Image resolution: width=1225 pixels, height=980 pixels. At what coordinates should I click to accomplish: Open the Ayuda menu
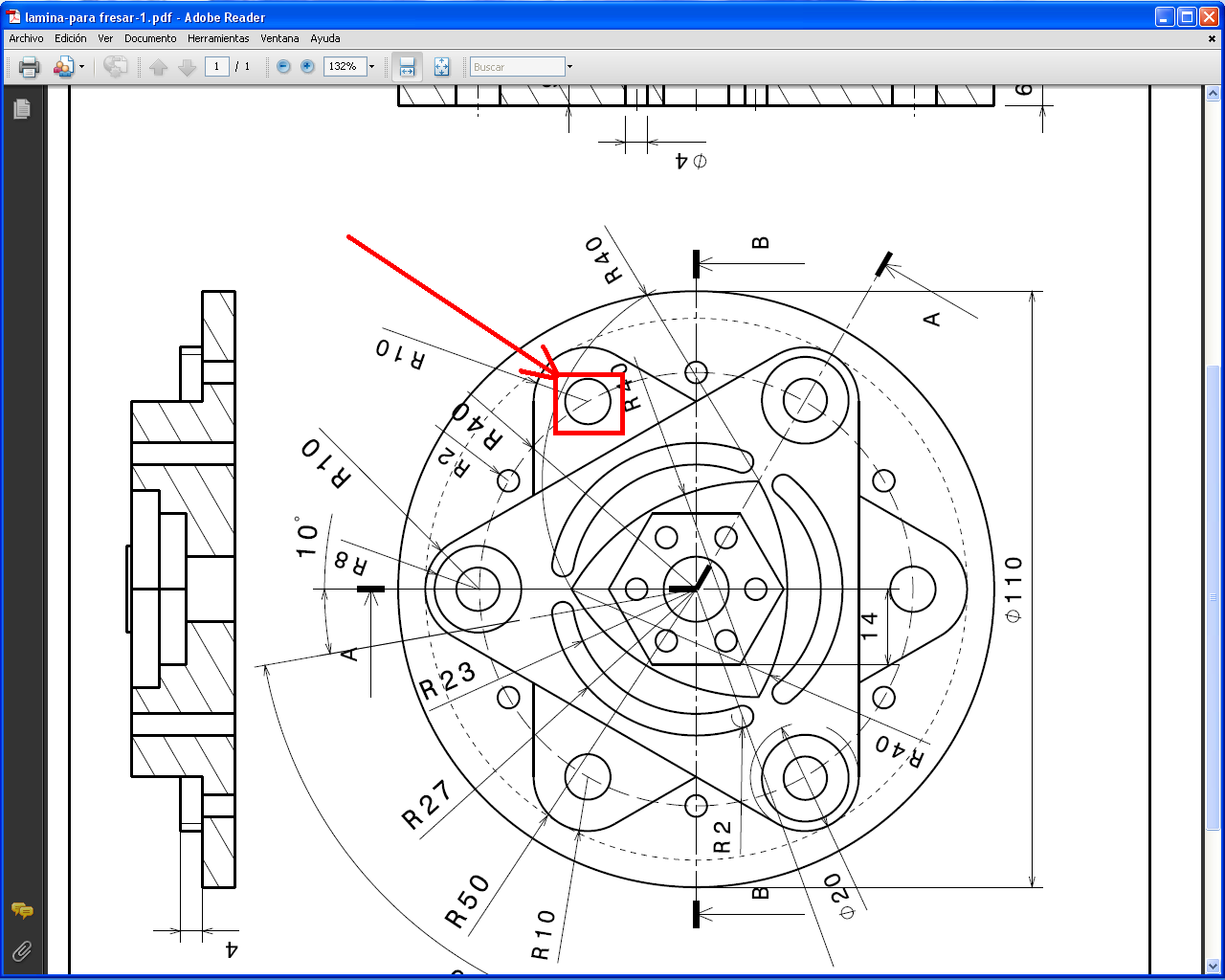click(x=325, y=38)
